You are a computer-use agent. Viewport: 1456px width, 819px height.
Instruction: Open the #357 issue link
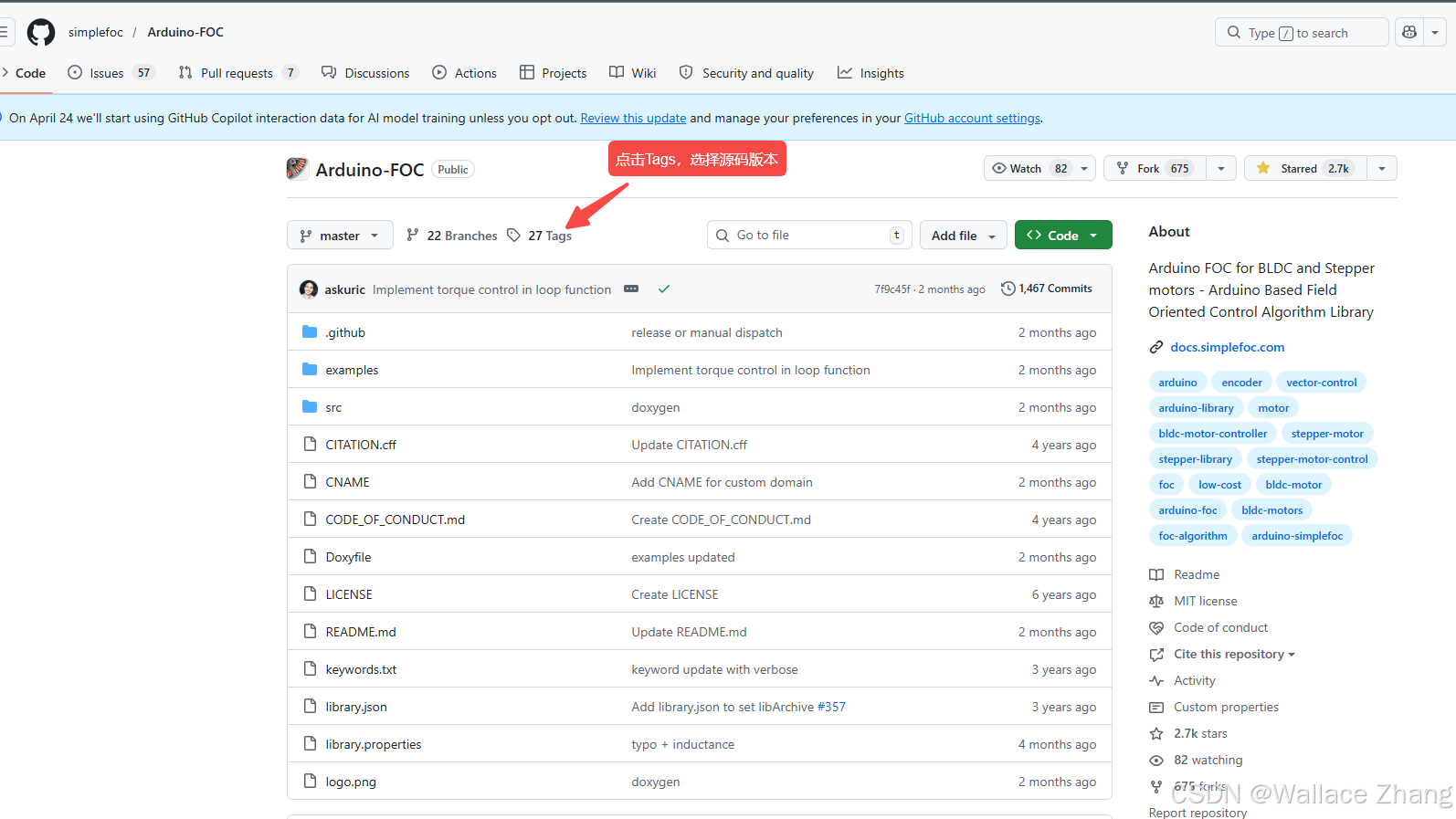tap(831, 707)
